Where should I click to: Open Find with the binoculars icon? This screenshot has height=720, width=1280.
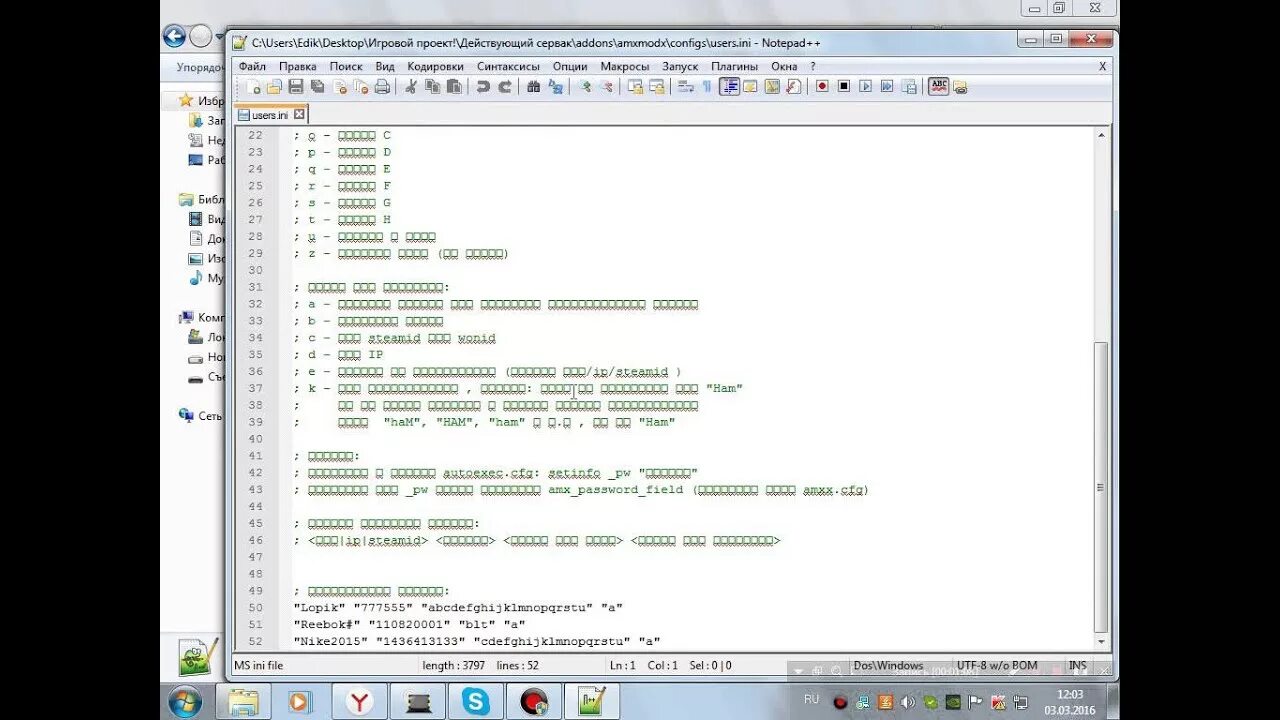click(533, 87)
